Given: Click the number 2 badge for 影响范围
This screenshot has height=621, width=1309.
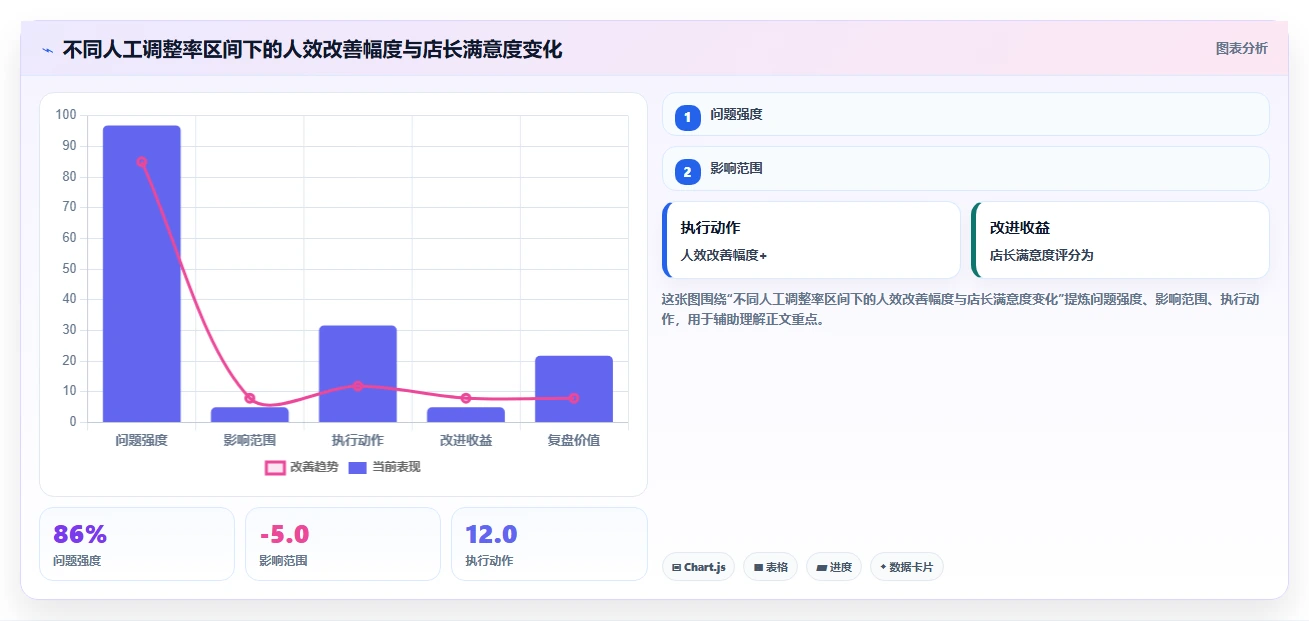Looking at the screenshot, I should pyautogui.click(x=688, y=172).
